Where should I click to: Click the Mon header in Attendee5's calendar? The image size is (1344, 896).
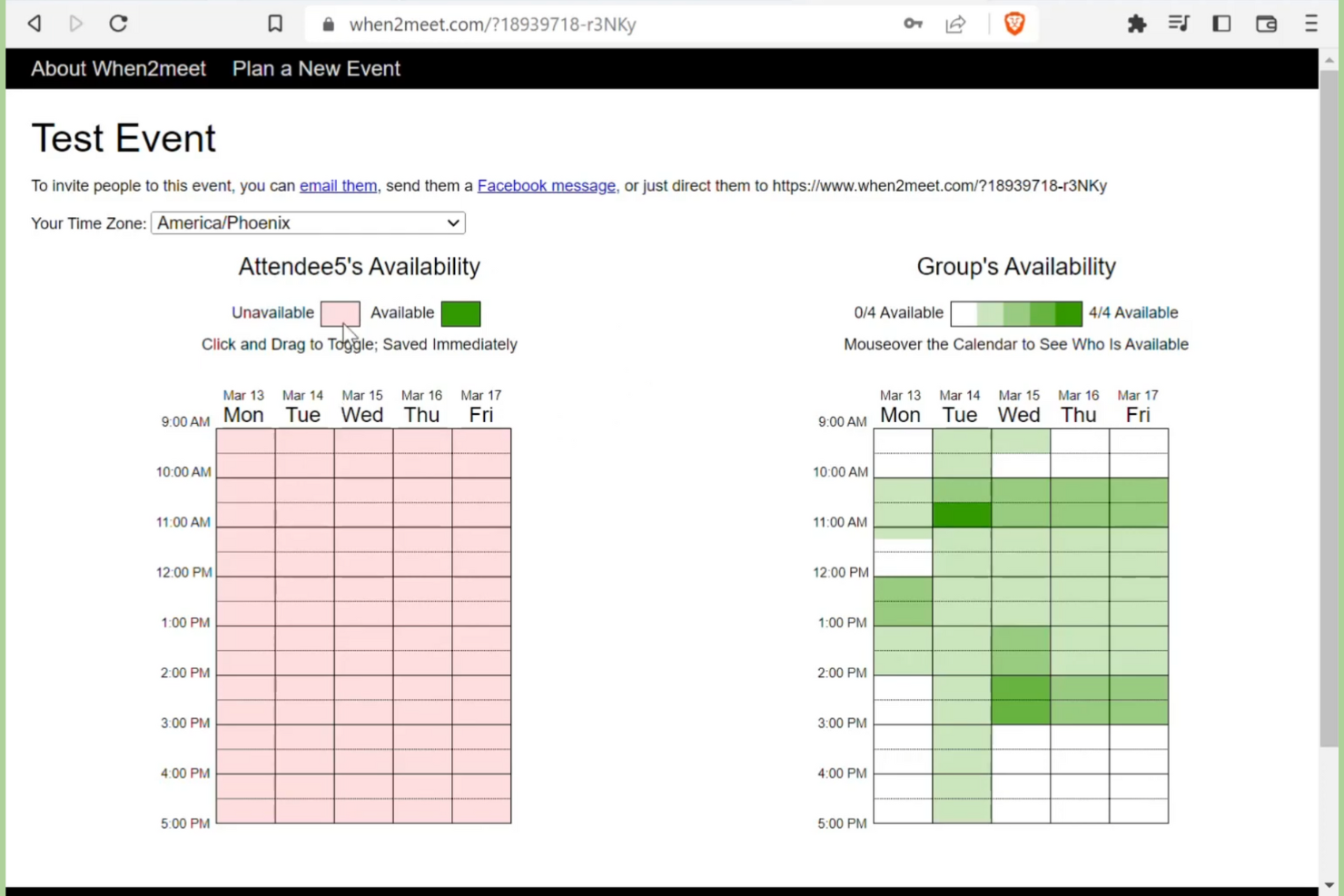click(x=243, y=415)
